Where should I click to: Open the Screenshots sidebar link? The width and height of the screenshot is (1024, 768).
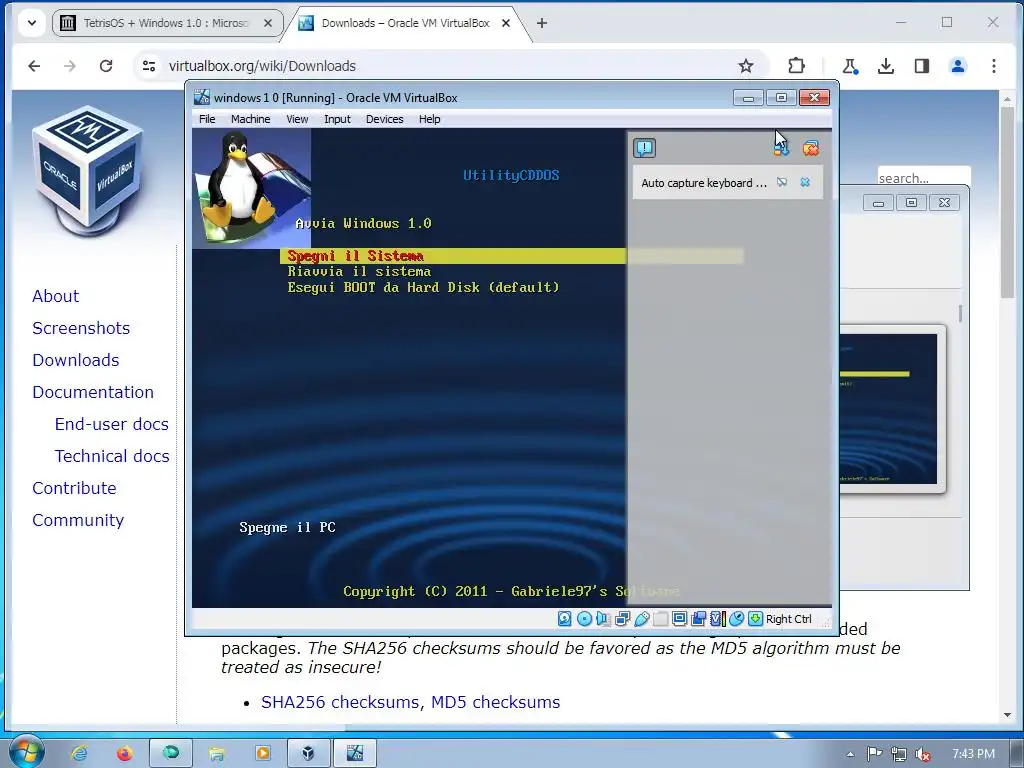point(81,328)
